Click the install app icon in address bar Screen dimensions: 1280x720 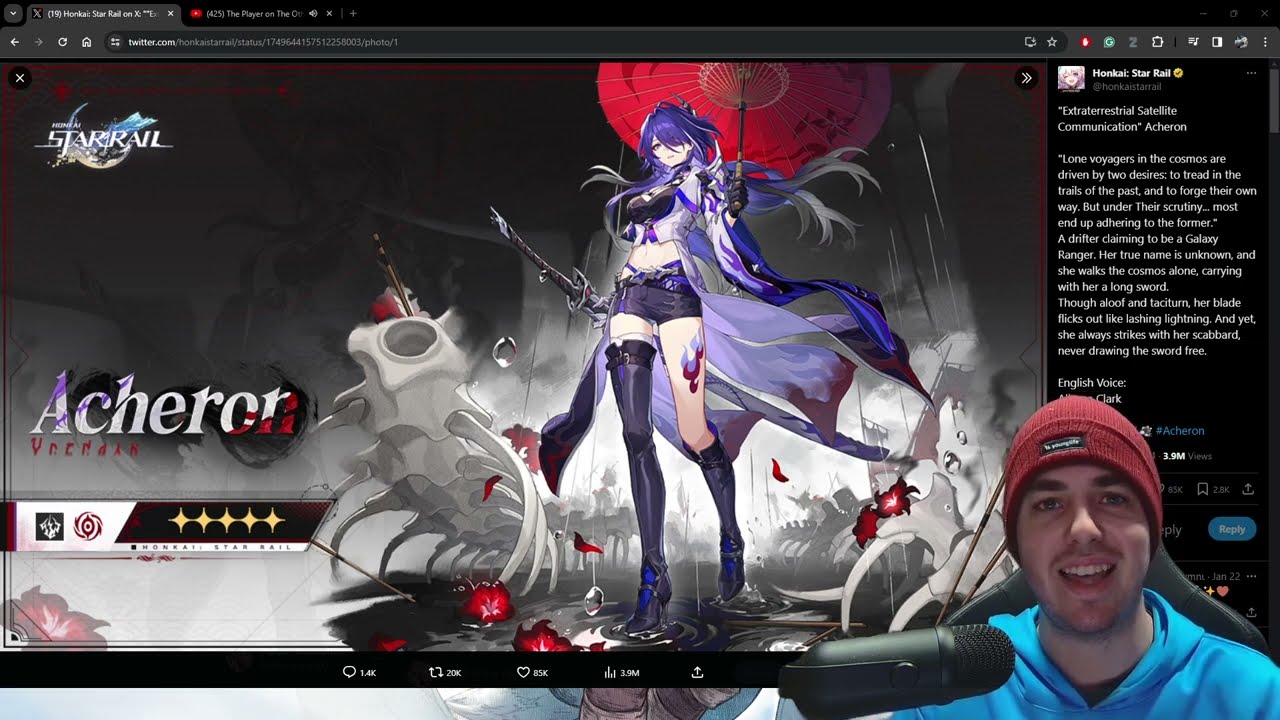coord(1030,42)
